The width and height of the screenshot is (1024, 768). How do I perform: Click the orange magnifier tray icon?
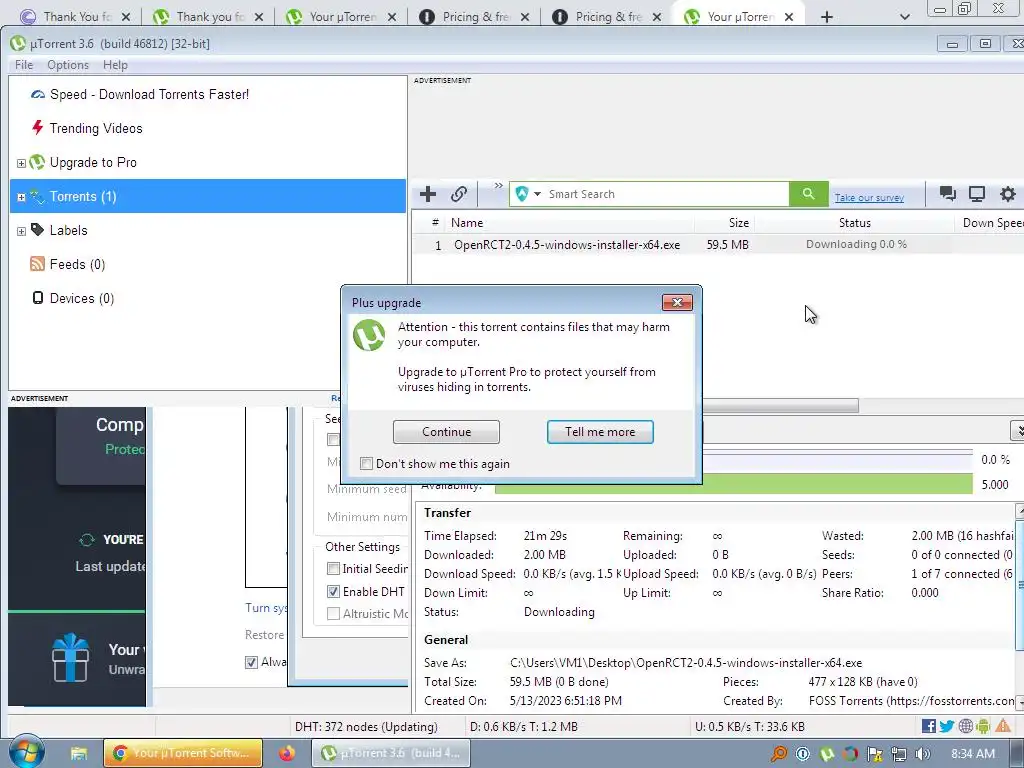point(778,754)
